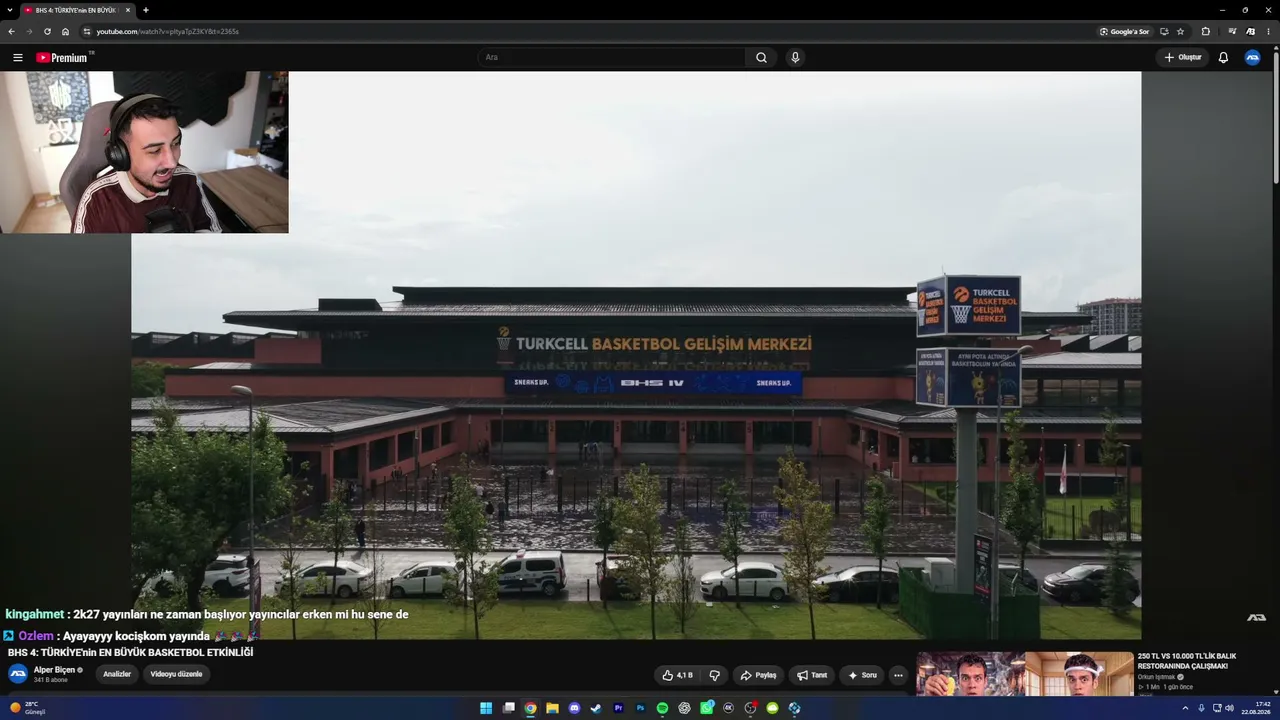Show hidden system tray icons
The image size is (1280, 720).
1186,708
